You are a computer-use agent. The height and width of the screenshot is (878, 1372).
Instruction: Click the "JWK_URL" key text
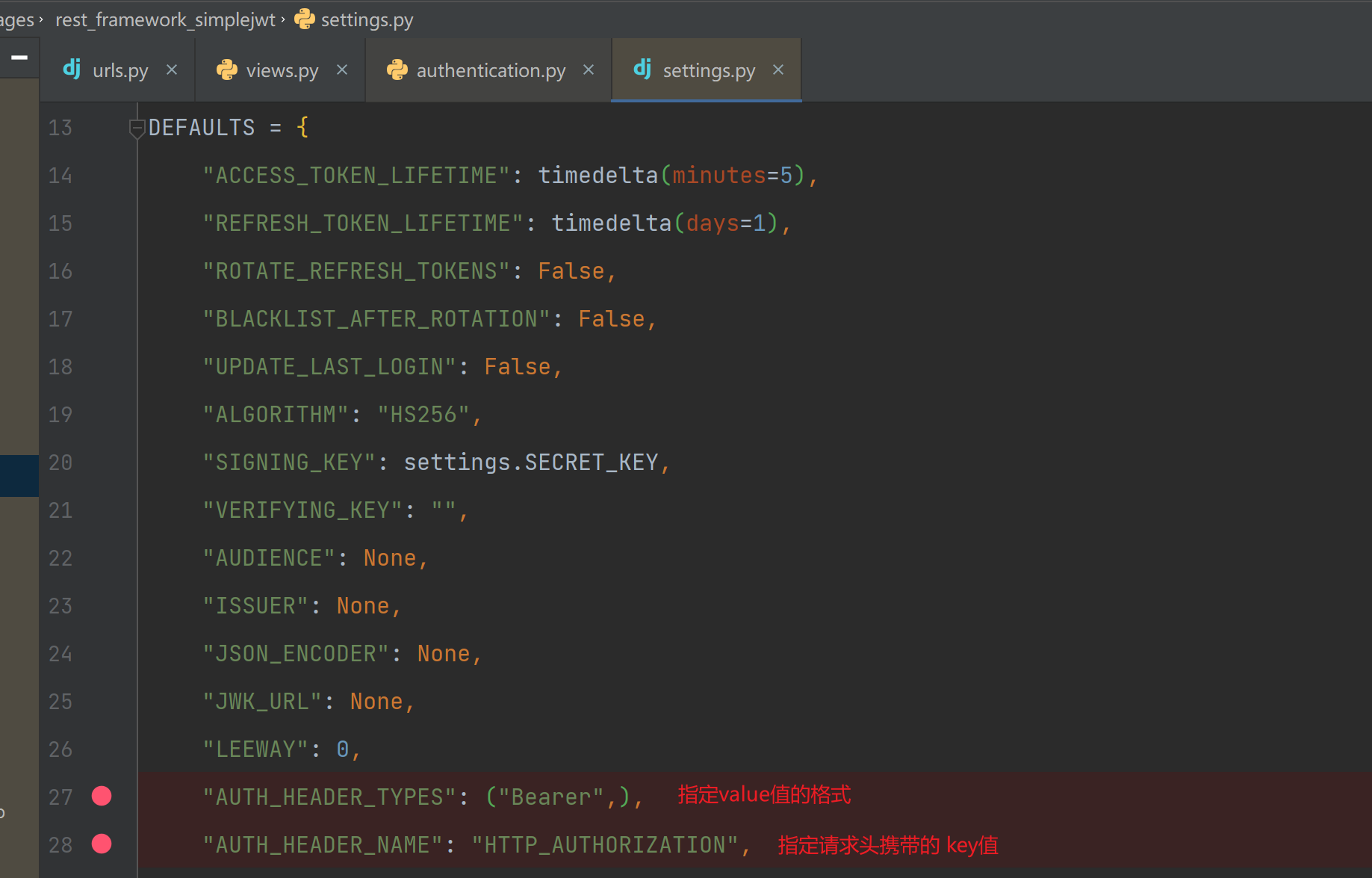coord(263,702)
